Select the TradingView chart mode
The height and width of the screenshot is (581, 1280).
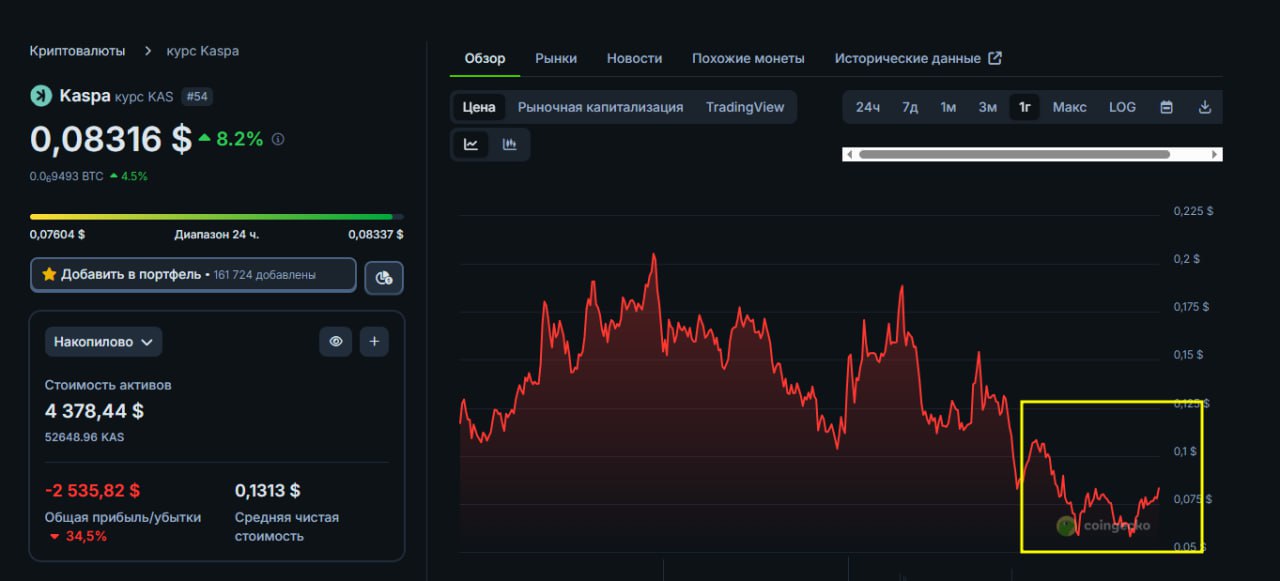pos(745,107)
